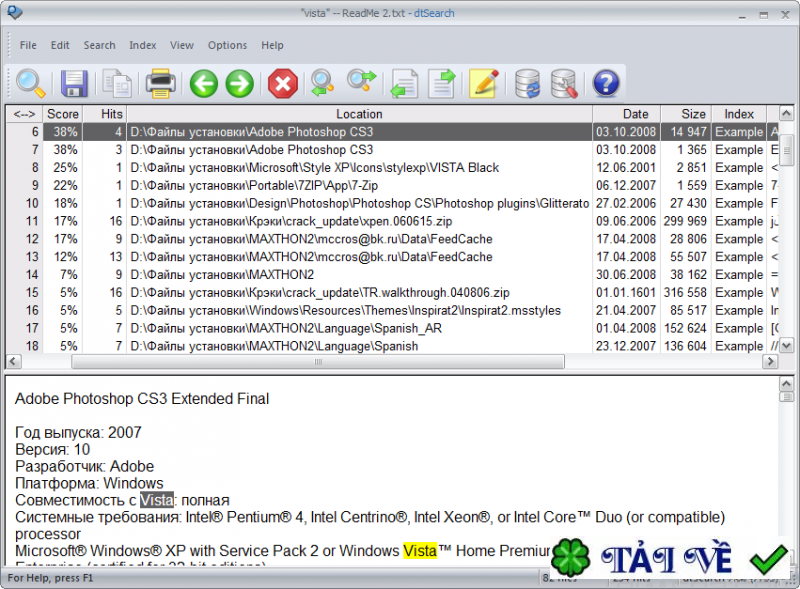The height and width of the screenshot is (589, 800).
Task: Click the <--> column header
Action: click(24, 114)
